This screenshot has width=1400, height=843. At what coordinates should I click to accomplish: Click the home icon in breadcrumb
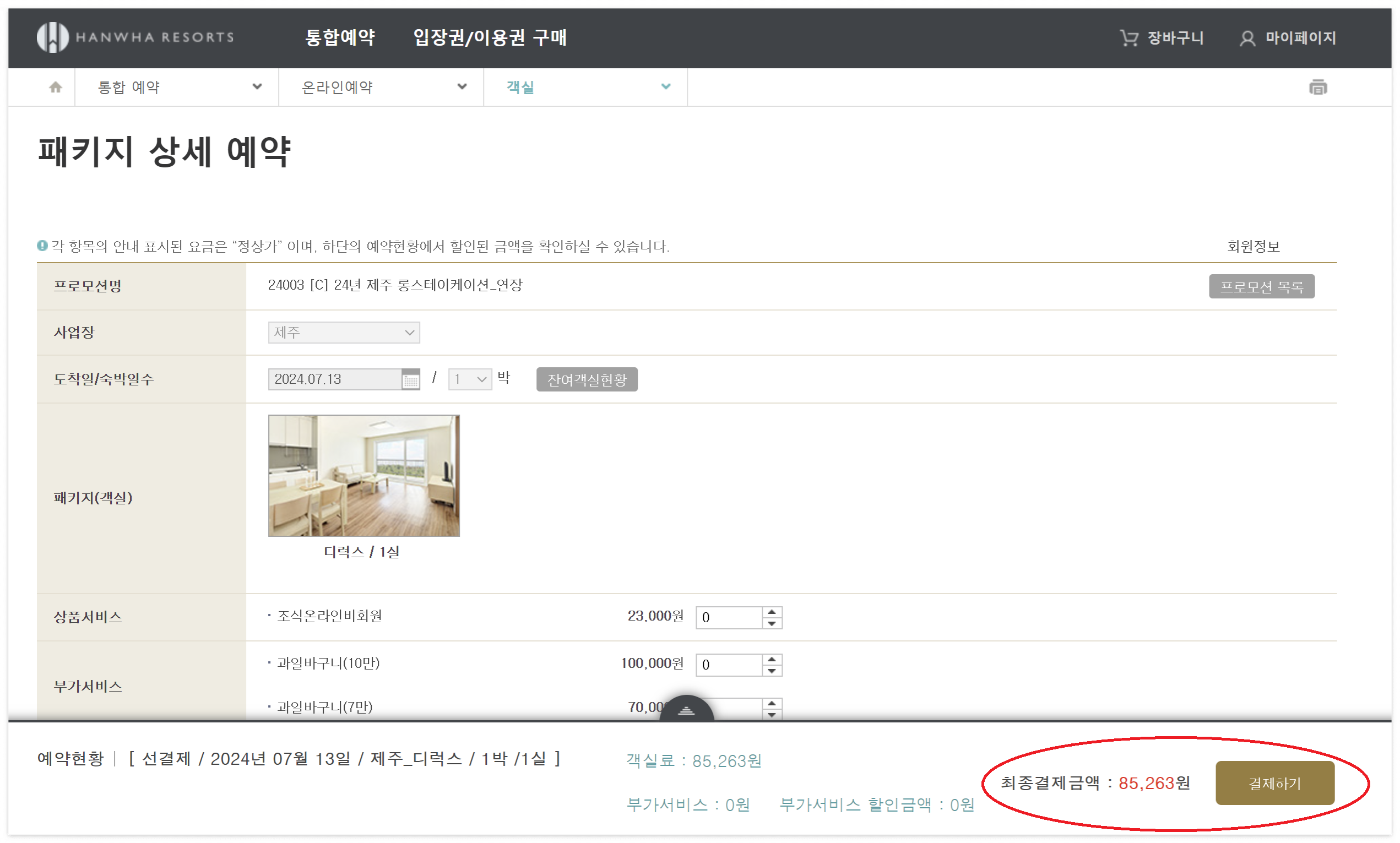[x=55, y=87]
